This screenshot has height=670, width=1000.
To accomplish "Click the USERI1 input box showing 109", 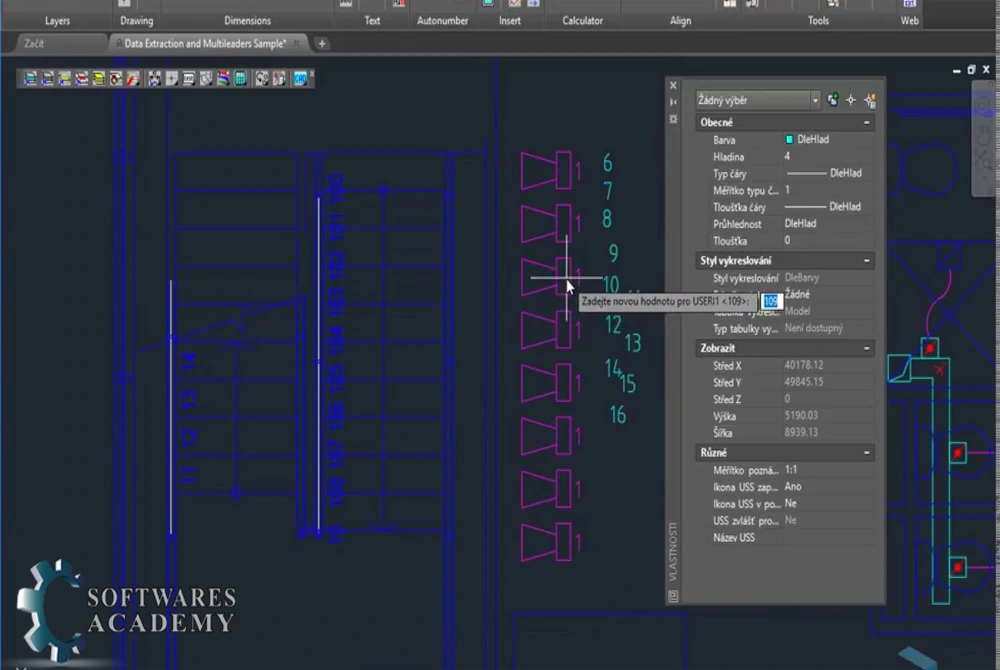I will coord(770,301).
